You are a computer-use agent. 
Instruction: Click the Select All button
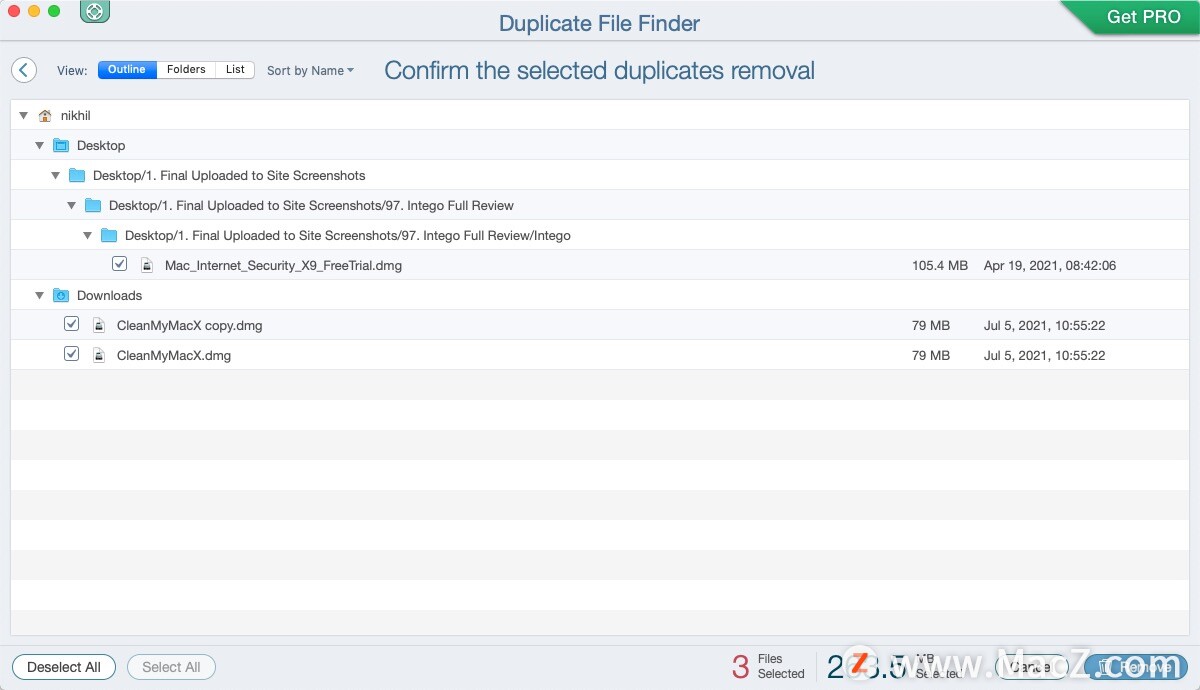[171, 667]
